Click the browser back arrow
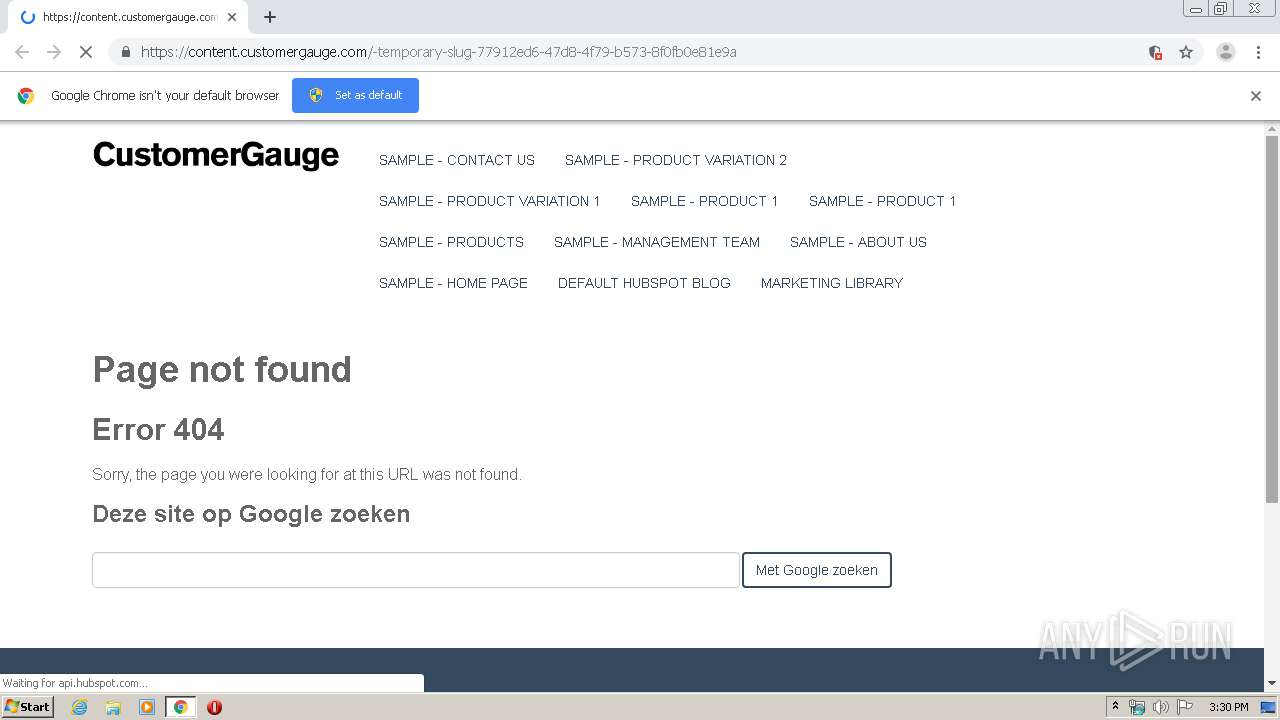 coord(22,52)
